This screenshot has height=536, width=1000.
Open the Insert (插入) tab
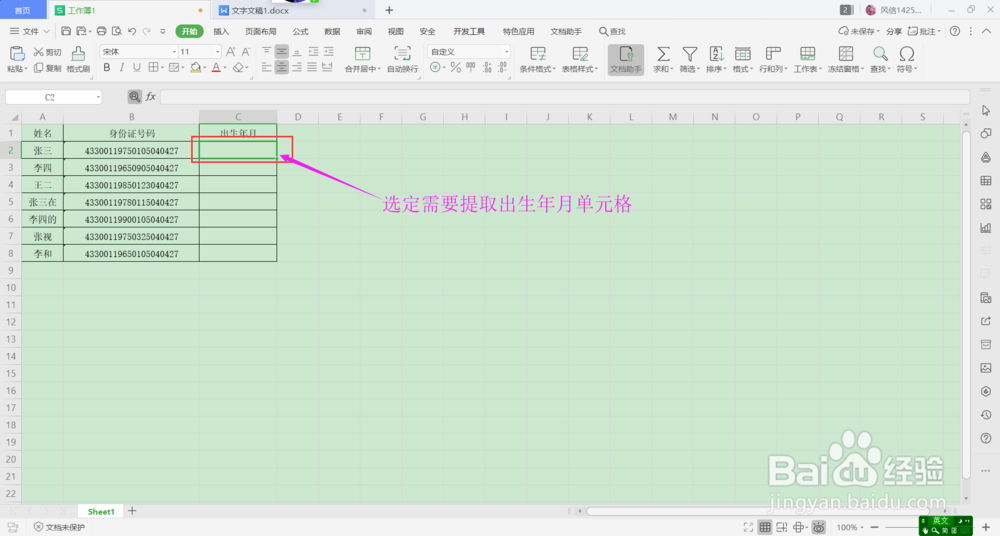[x=221, y=31]
